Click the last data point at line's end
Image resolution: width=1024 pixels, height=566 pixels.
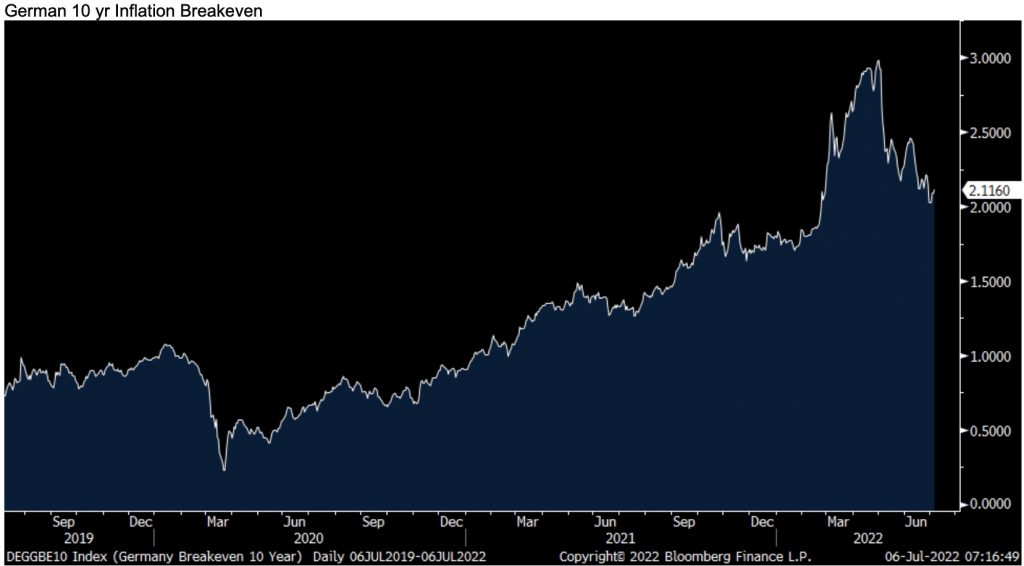point(934,190)
